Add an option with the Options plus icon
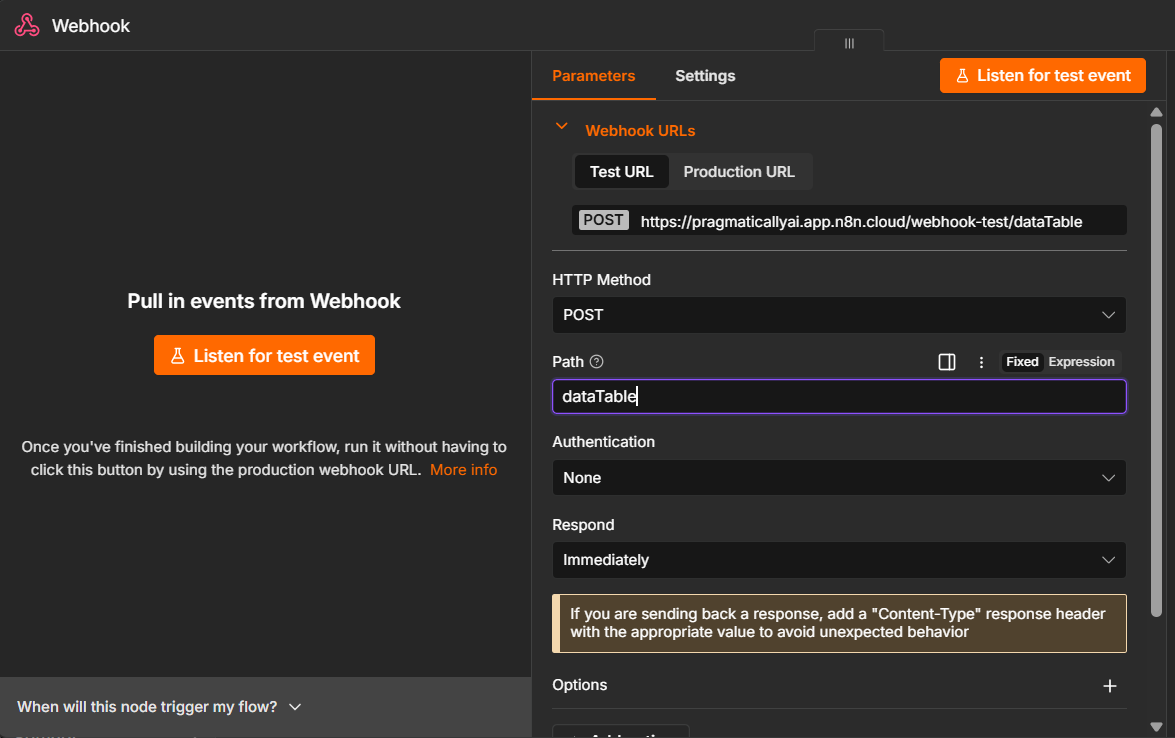Viewport: 1175px width, 738px height. point(1110,686)
